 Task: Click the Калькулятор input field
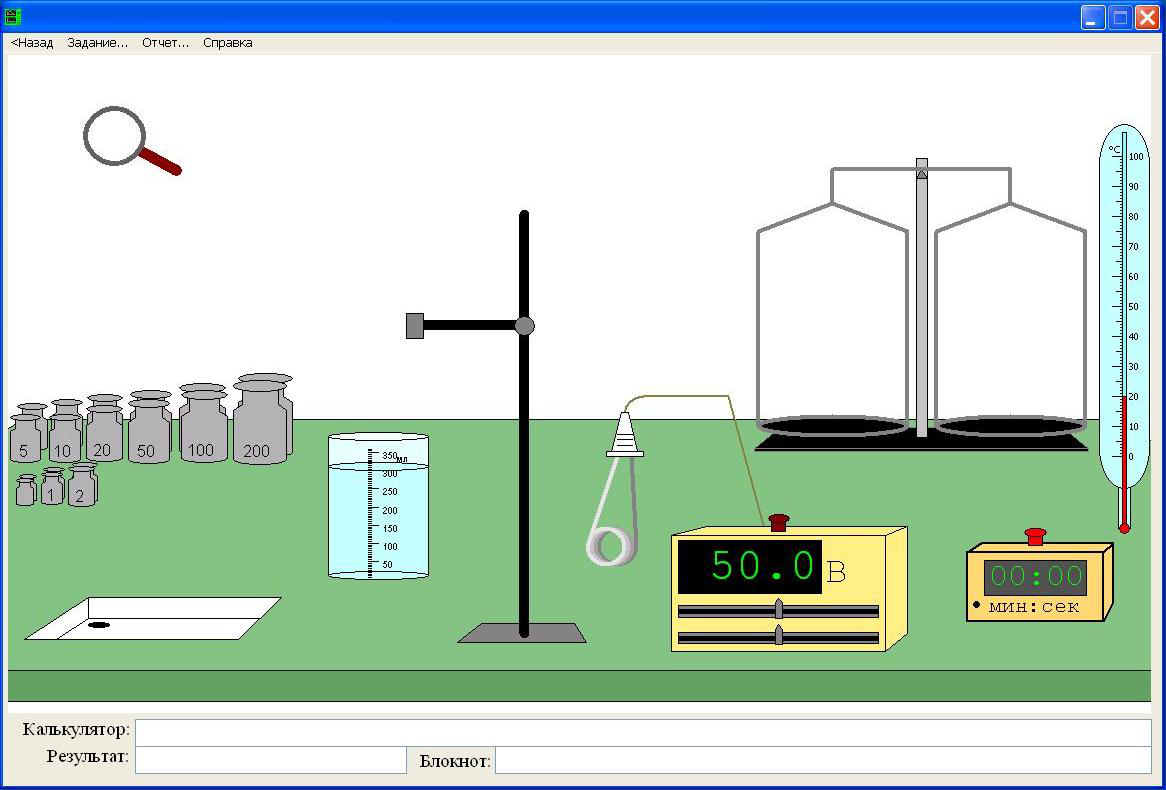(x=642, y=732)
